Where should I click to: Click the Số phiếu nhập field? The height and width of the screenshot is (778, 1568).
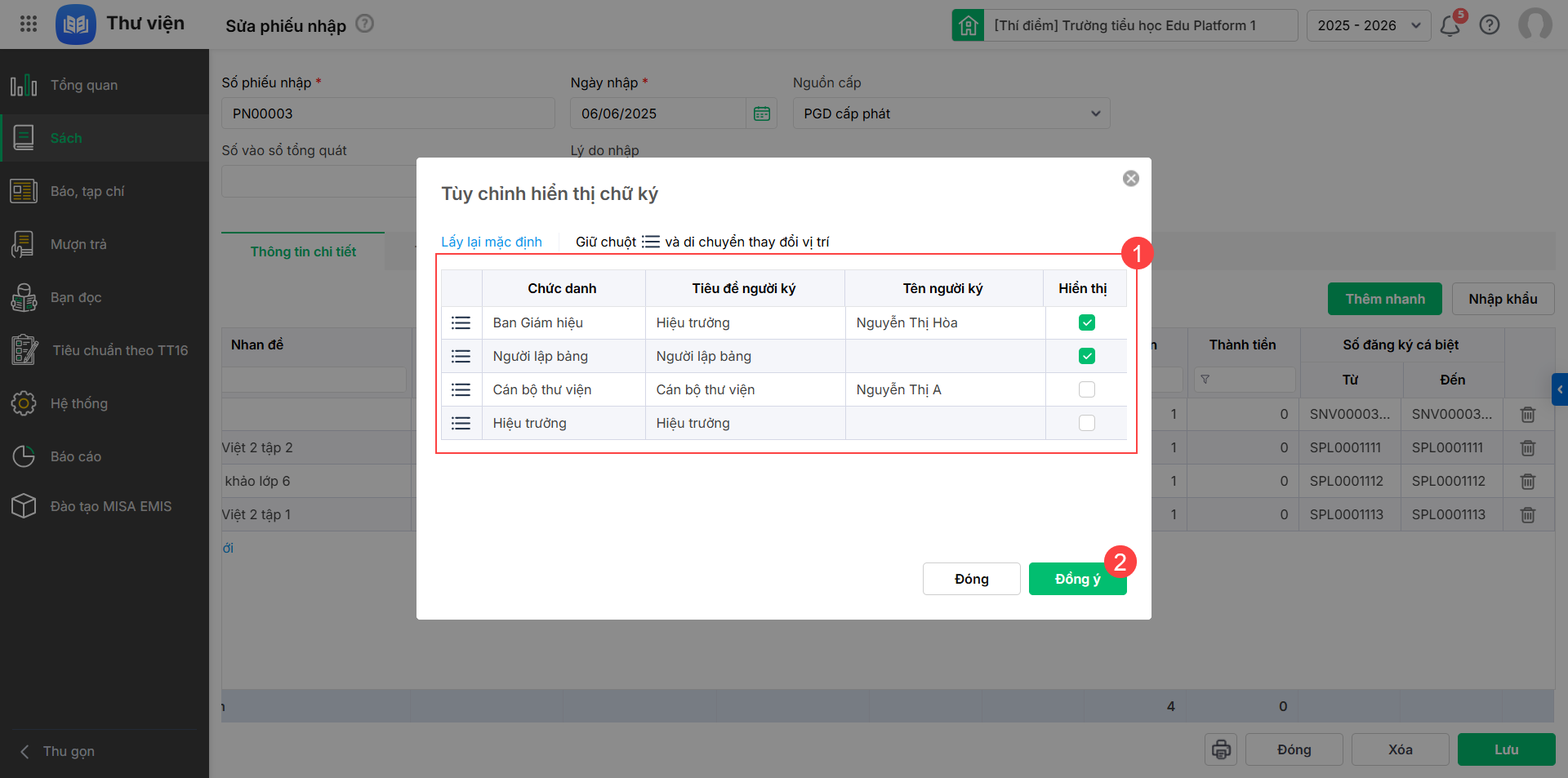388,113
